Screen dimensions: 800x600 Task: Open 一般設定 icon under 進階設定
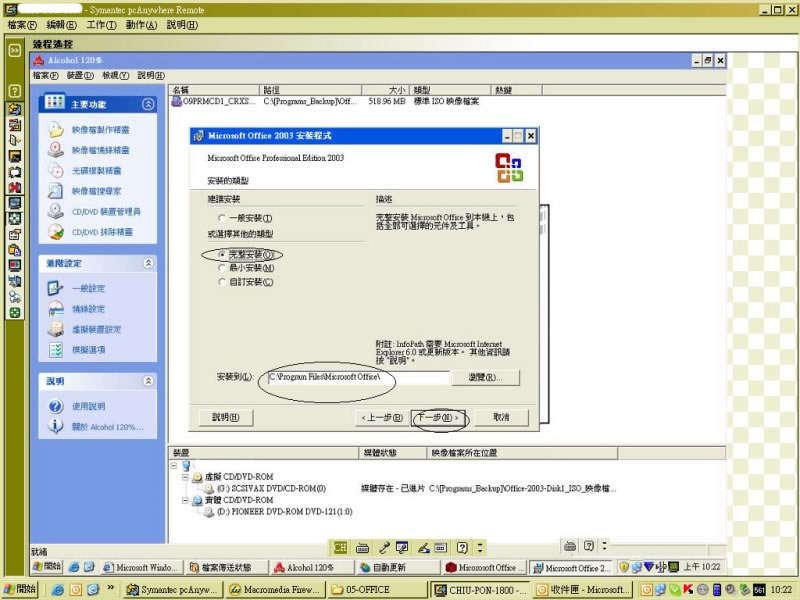click(x=56, y=288)
